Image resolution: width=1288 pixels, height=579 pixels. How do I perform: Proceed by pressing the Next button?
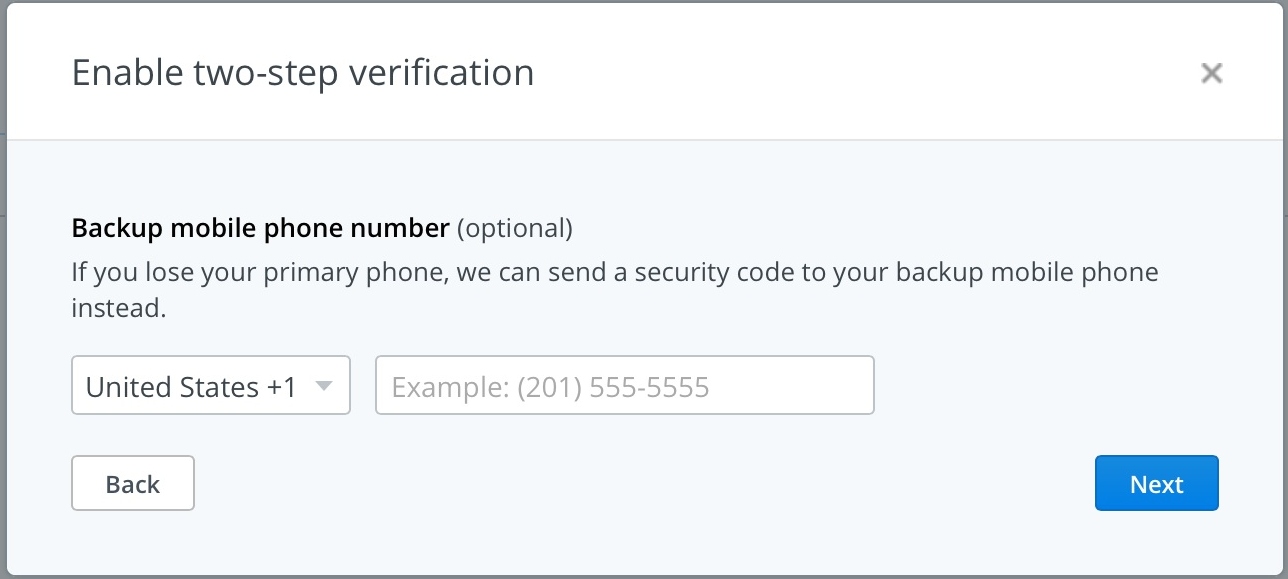click(1156, 484)
